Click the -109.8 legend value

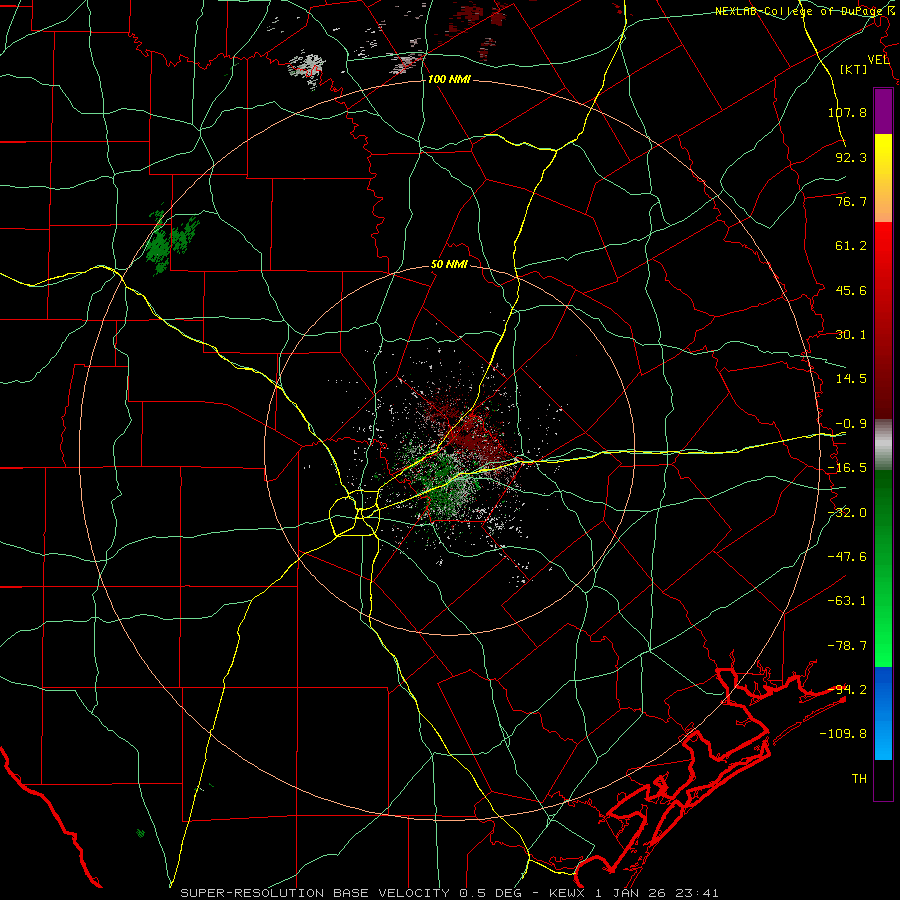(843, 734)
